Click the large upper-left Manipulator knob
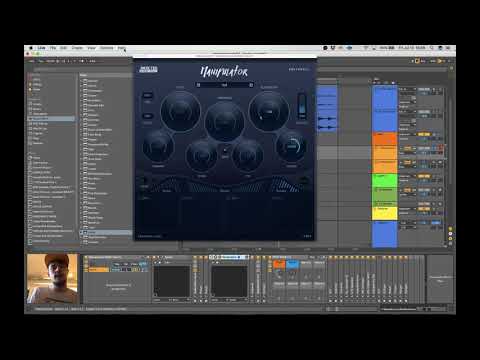 [180, 112]
